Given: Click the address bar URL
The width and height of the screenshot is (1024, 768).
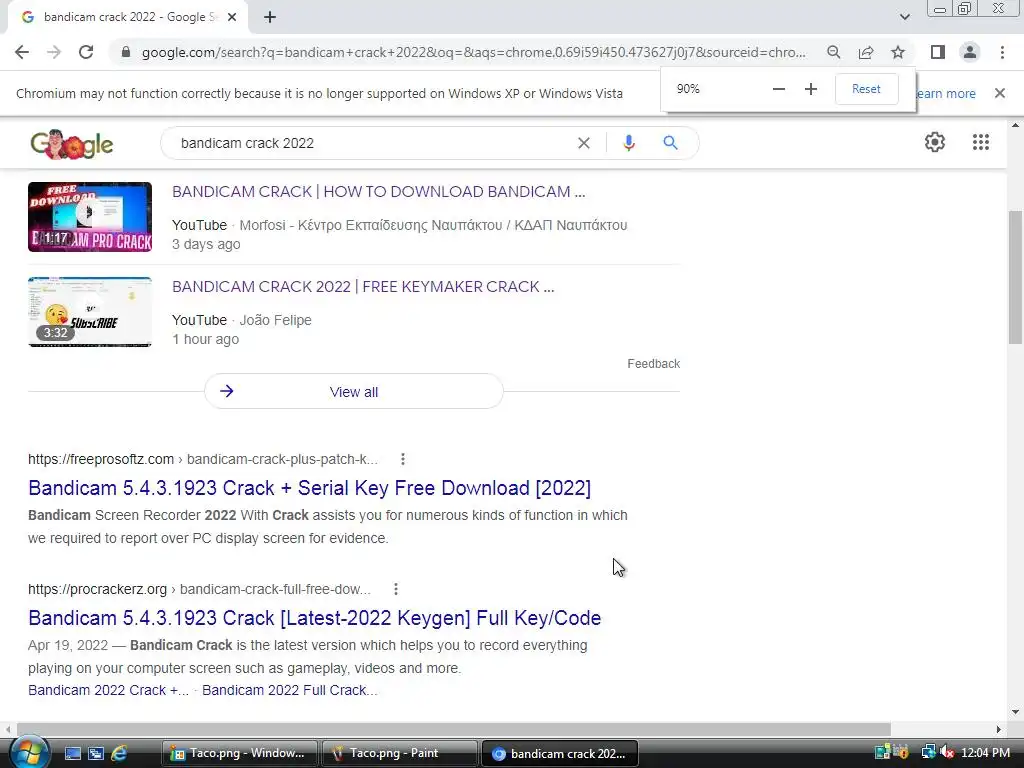Looking at the screenshot, I should coord(473,52).
